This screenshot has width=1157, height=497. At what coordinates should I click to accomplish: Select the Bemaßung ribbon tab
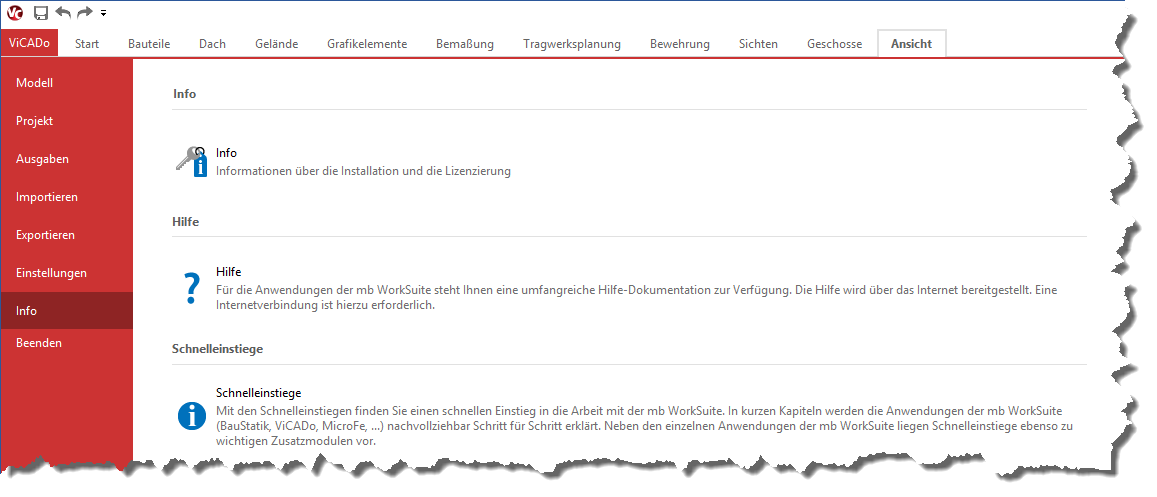click(x=465, y=44)
